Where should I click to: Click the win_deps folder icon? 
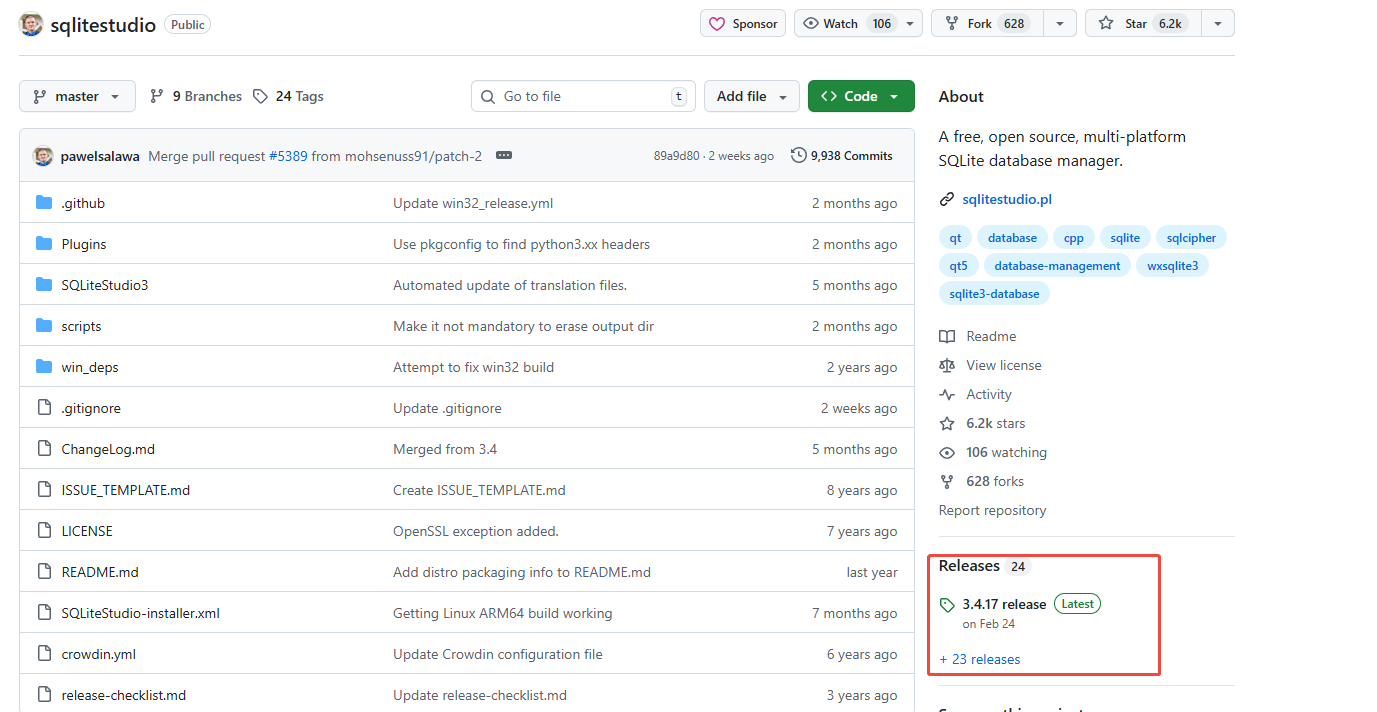click(x=43, y=367)
